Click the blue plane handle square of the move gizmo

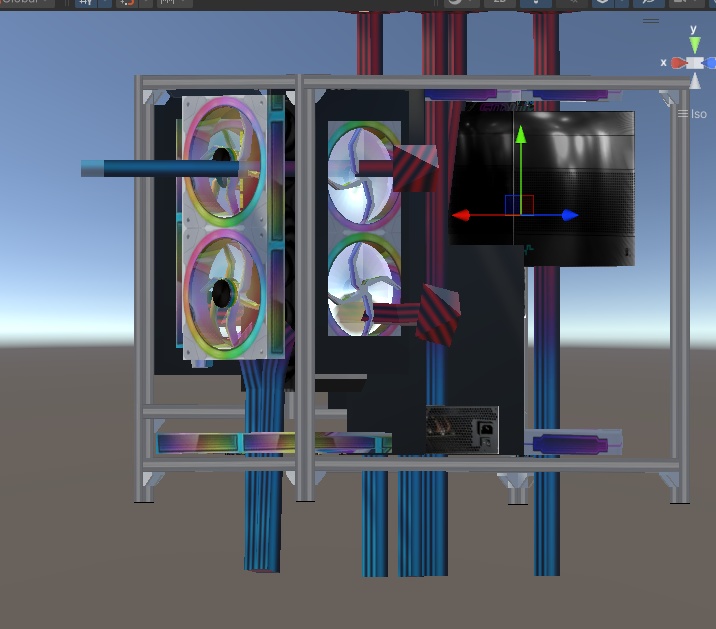[x=512, y=205]
